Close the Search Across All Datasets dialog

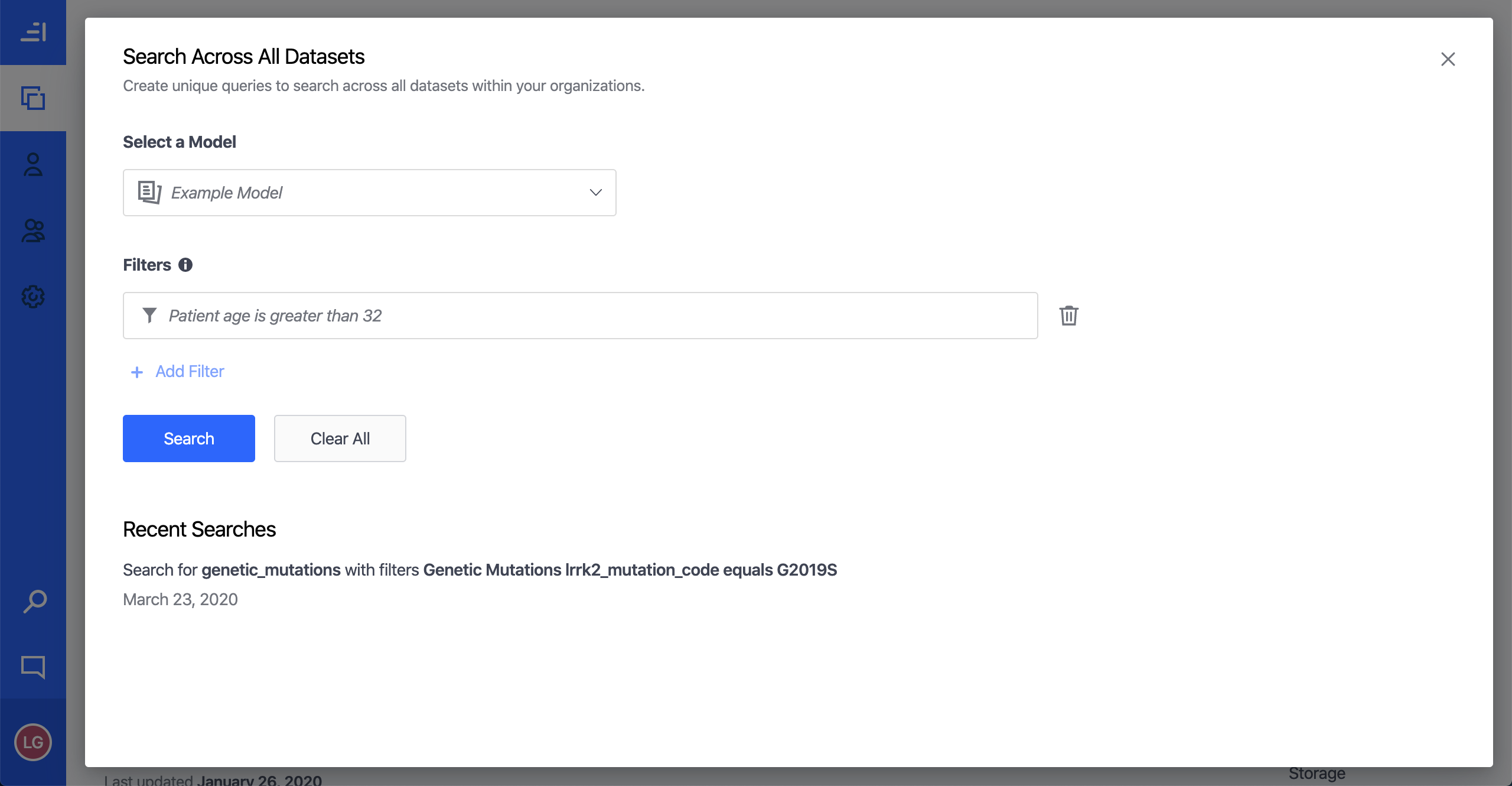pos(1448,59)
